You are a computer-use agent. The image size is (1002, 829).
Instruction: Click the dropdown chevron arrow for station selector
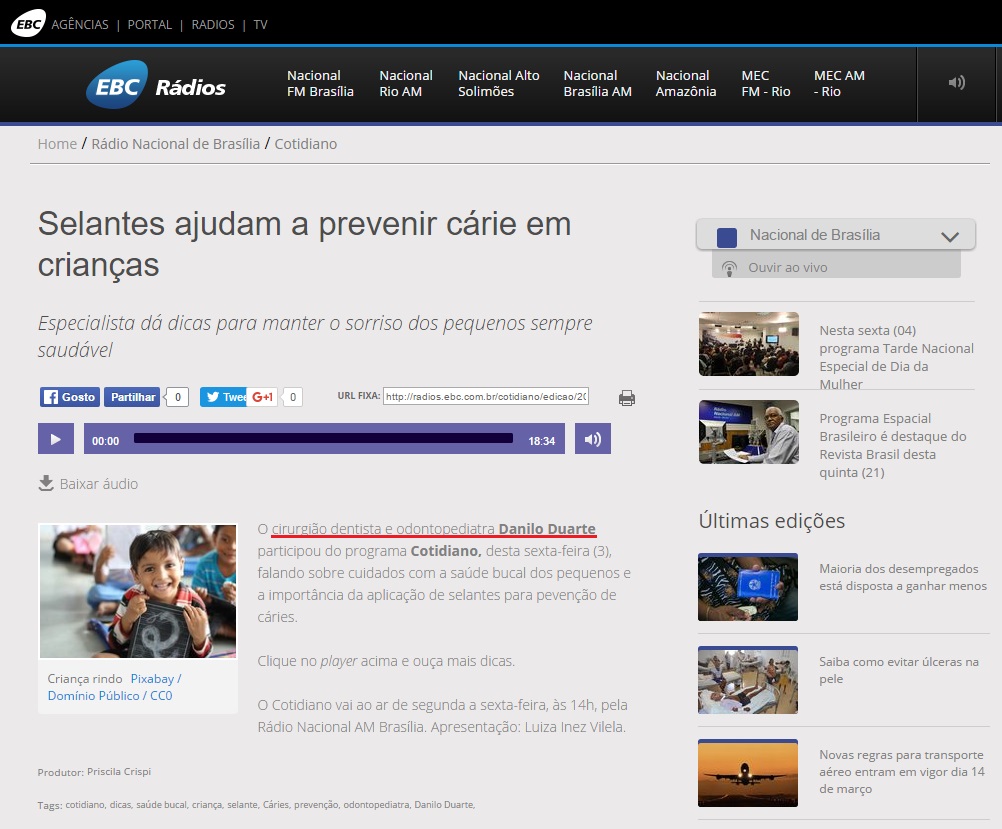click(950, 237)
